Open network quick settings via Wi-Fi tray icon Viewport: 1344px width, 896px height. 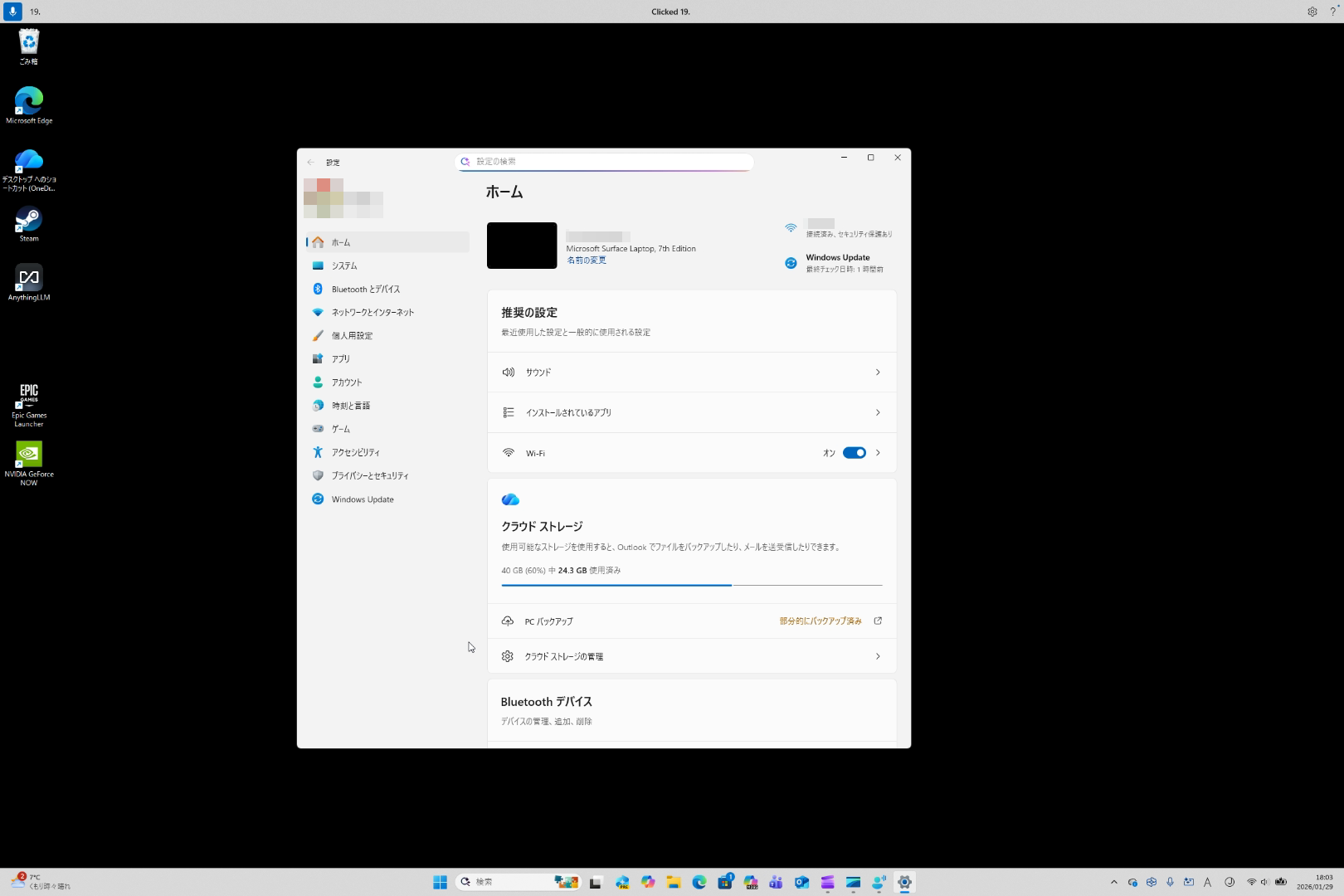click(1252, 882)
